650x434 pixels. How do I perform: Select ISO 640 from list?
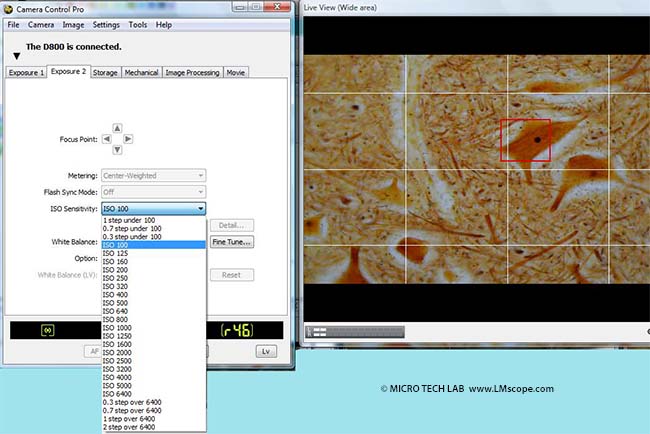154,311
